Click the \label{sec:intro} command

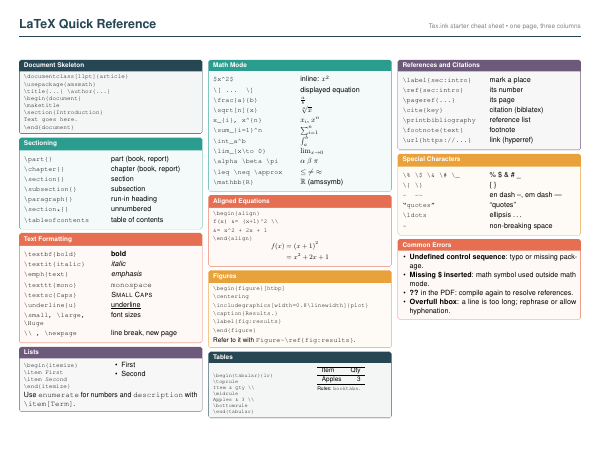pos(437,80)
